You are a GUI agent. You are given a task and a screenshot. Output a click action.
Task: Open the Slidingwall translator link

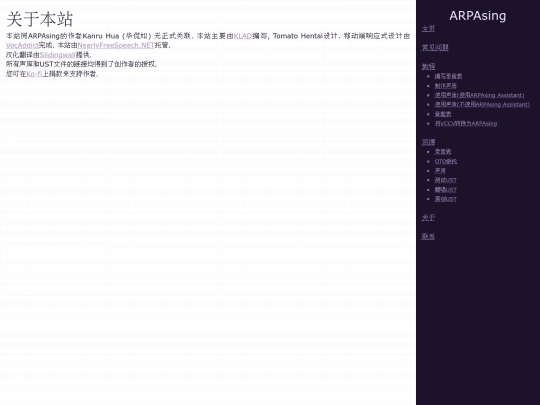pyautogui.click(x=58, y=55)
